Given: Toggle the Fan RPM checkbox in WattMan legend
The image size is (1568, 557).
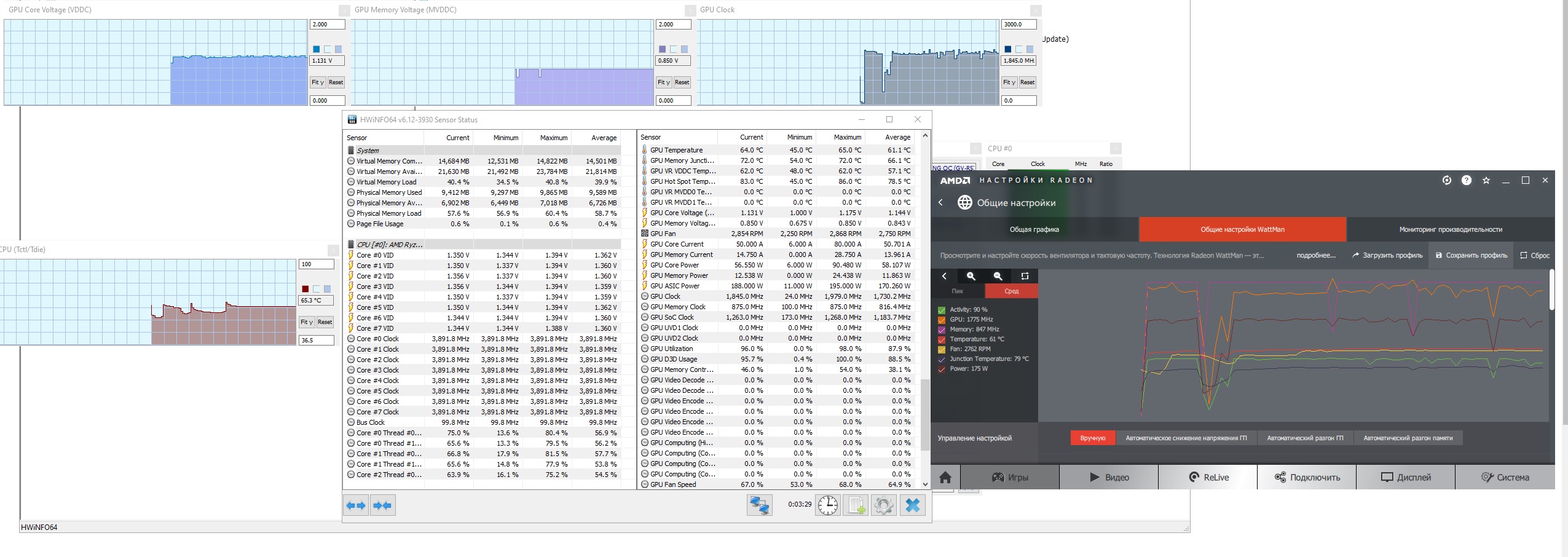Looking at the screenshot, I should pyautogui.click(x=942, y=349).
